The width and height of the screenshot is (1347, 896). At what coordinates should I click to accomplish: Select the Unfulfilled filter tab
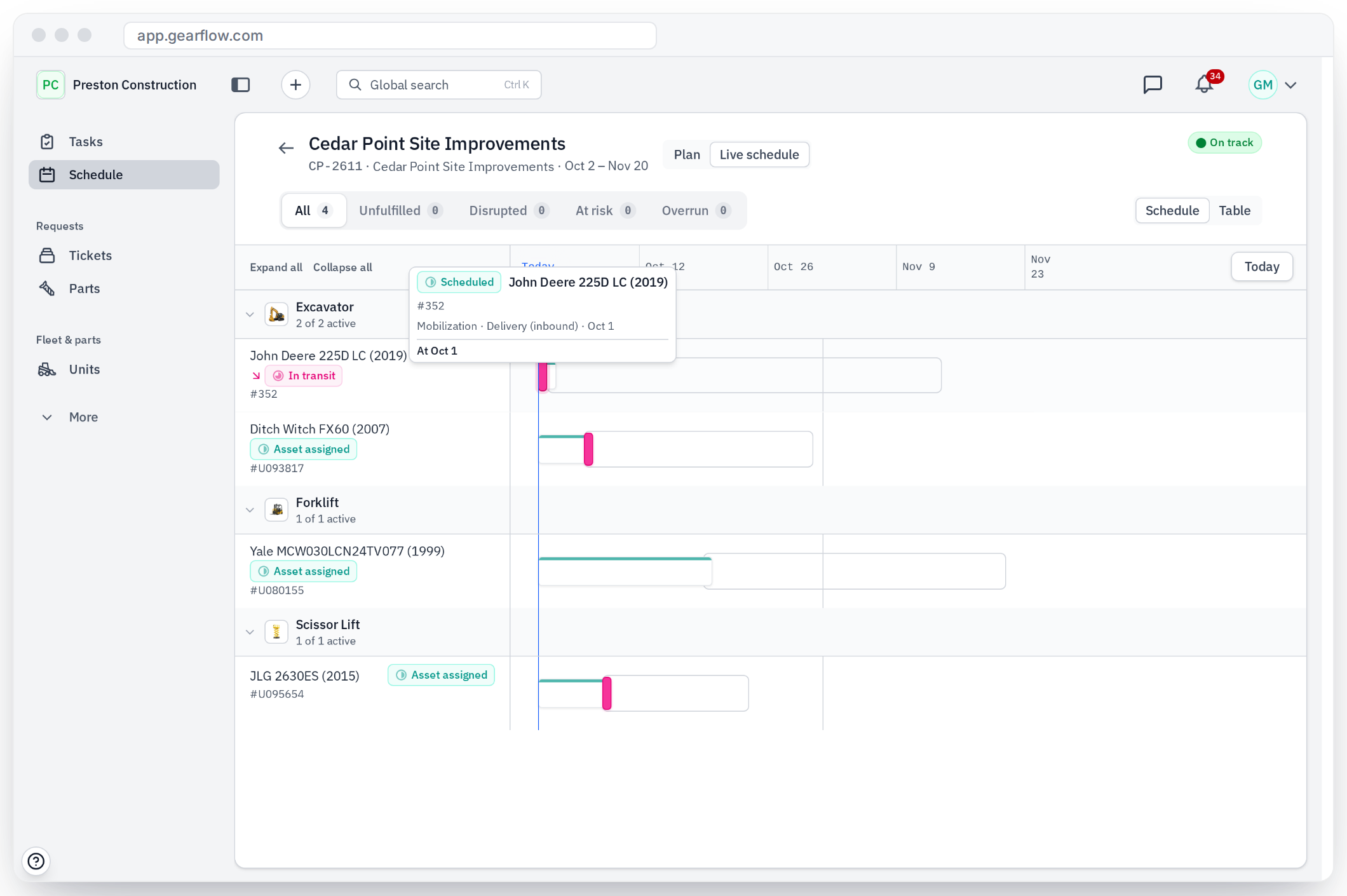(400, 210)
